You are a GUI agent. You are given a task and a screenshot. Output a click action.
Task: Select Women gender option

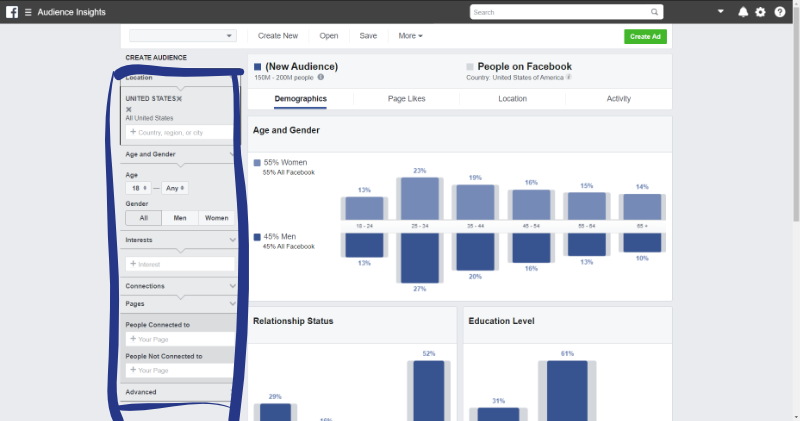point(216,218)
